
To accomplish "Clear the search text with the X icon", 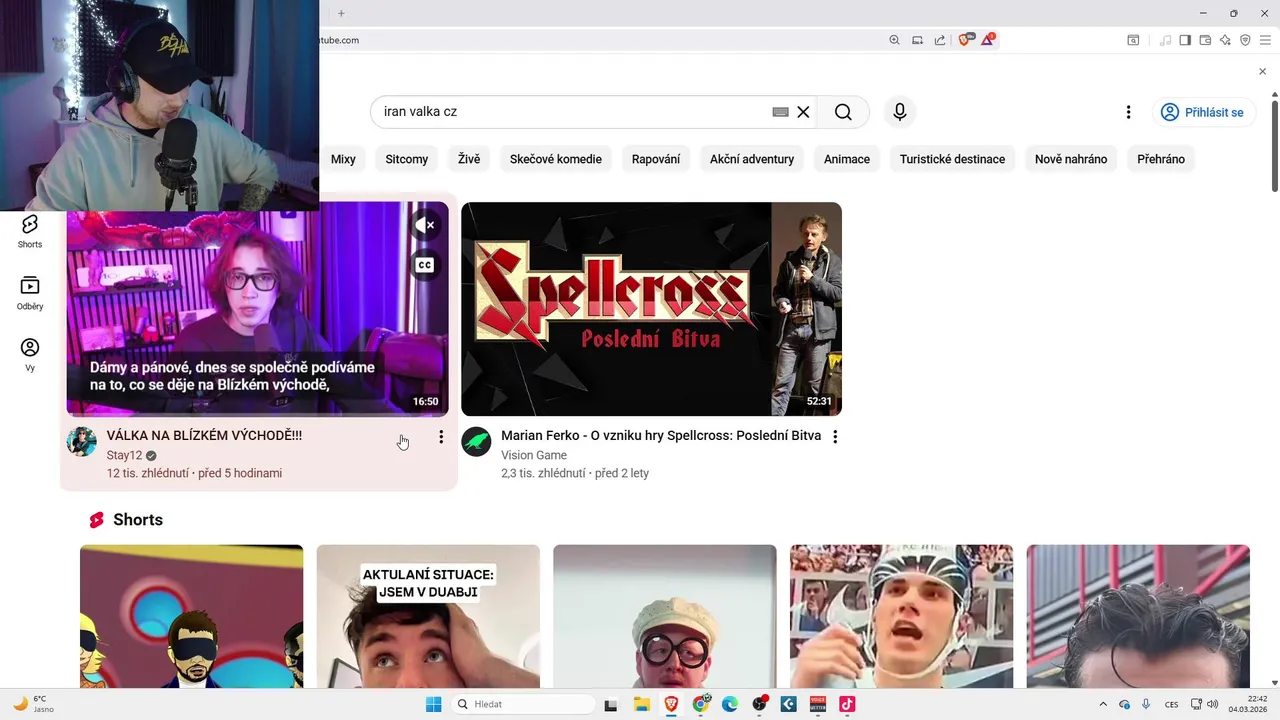I will tap(803, 112).
